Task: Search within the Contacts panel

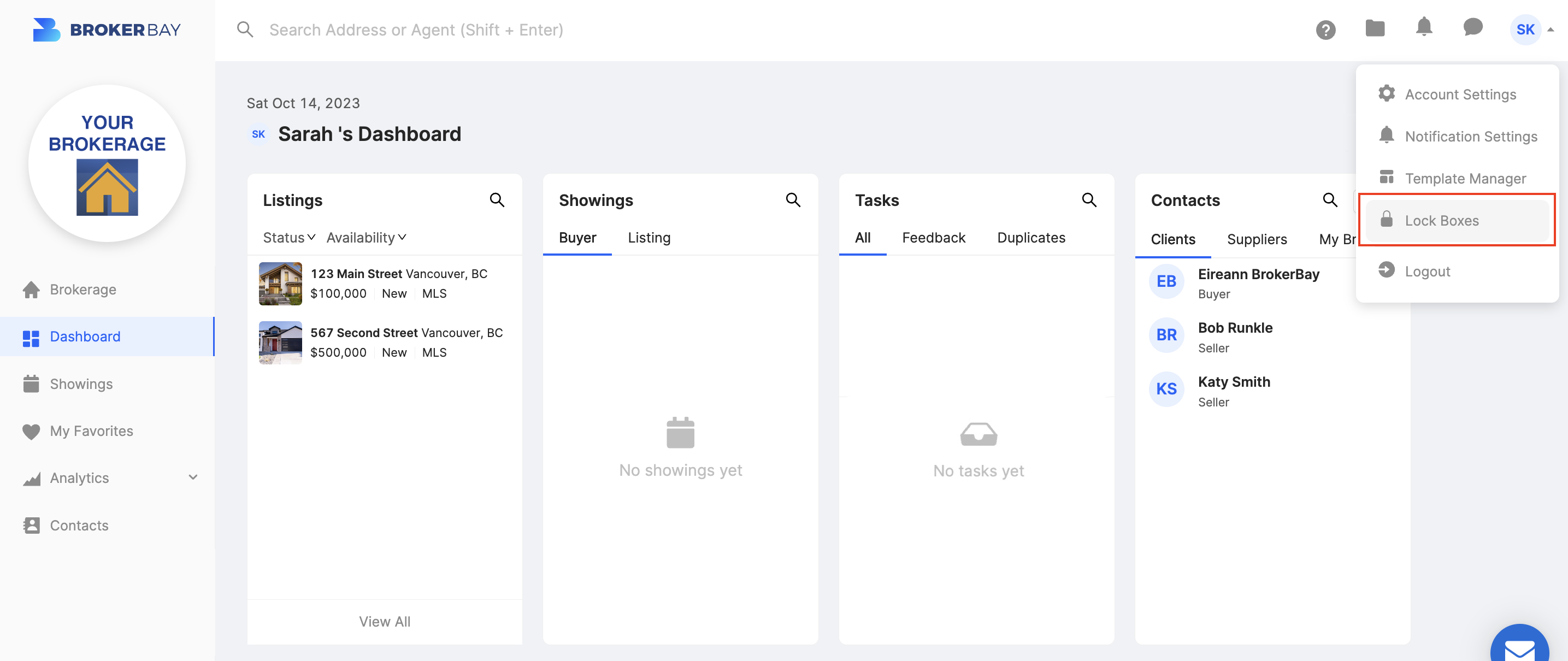Action: pyautogui.click(x=1330, y=200)
